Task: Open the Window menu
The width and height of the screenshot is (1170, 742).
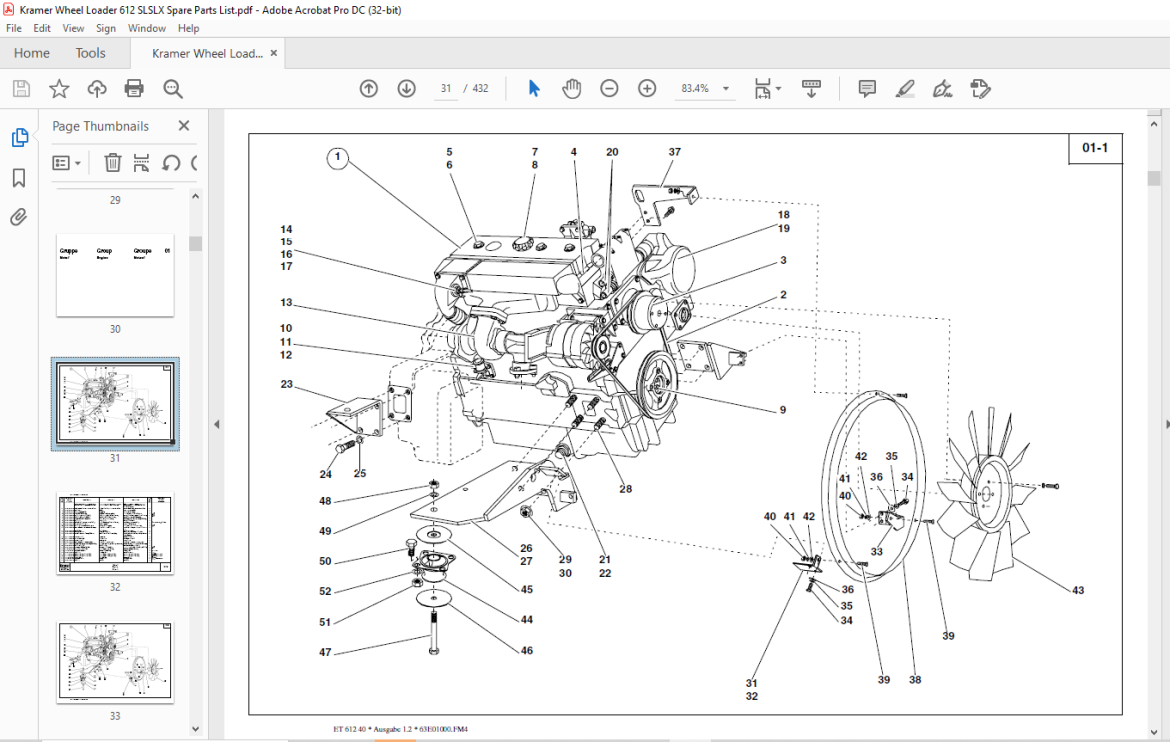Action: (x=146, y=28)
